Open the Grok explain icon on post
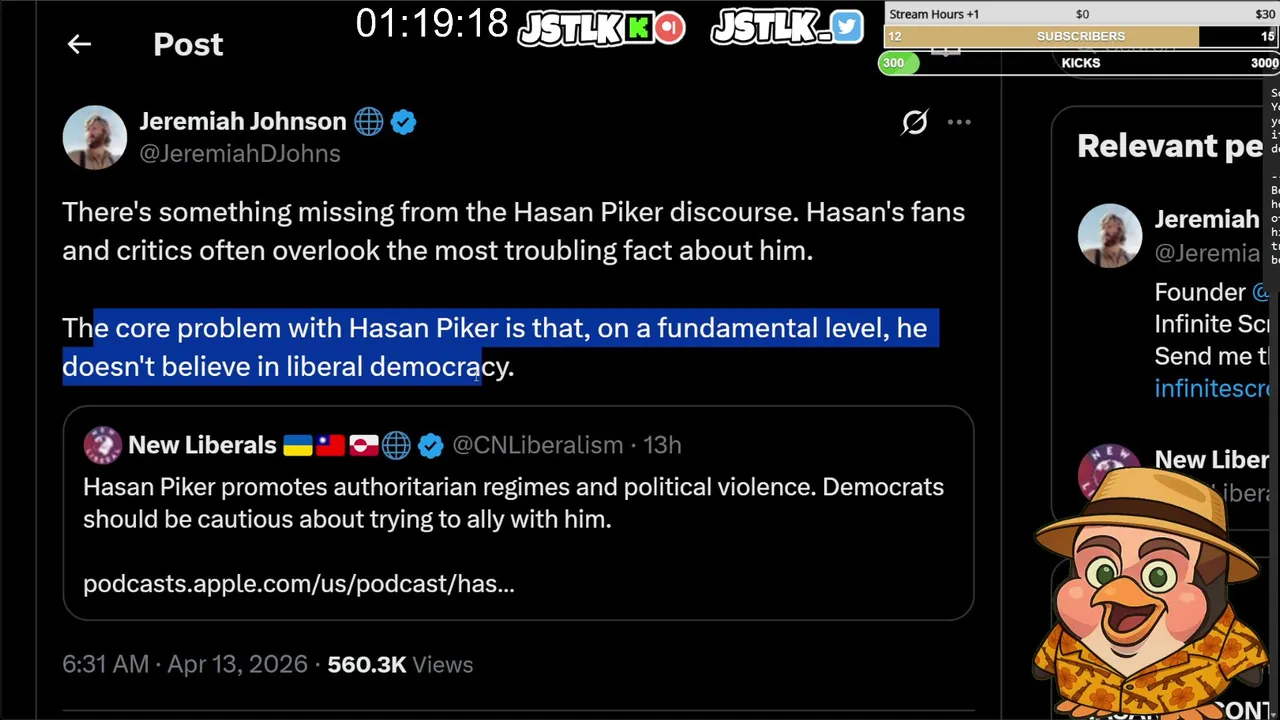Screen dimensions: 1280x720 (914, 122)
